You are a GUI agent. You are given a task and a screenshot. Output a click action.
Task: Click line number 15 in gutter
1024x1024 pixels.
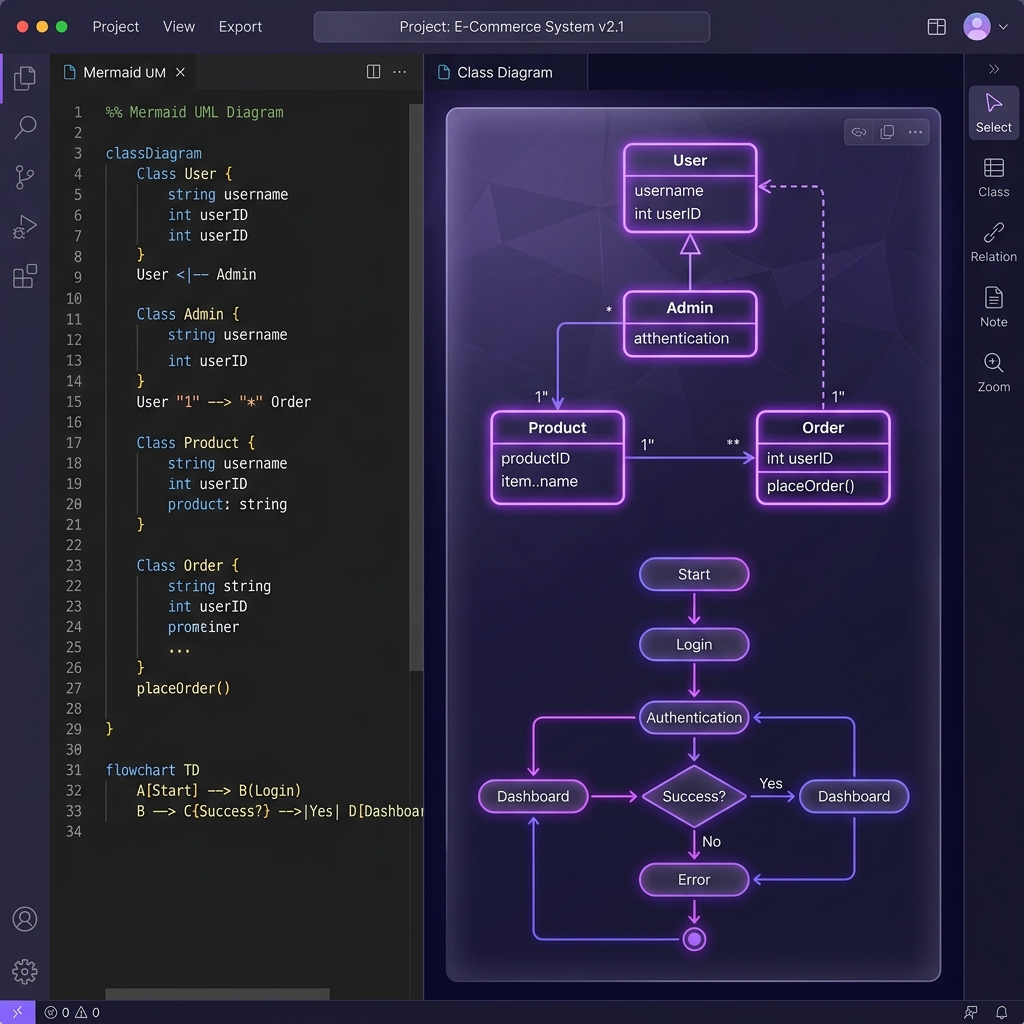(74, 402)
